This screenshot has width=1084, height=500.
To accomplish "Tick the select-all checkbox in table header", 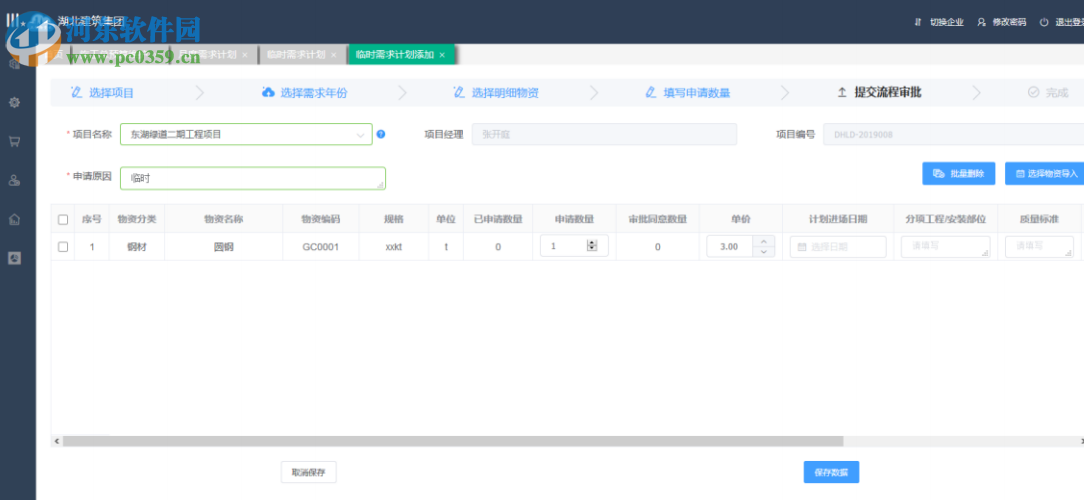I will click(63, 219).
